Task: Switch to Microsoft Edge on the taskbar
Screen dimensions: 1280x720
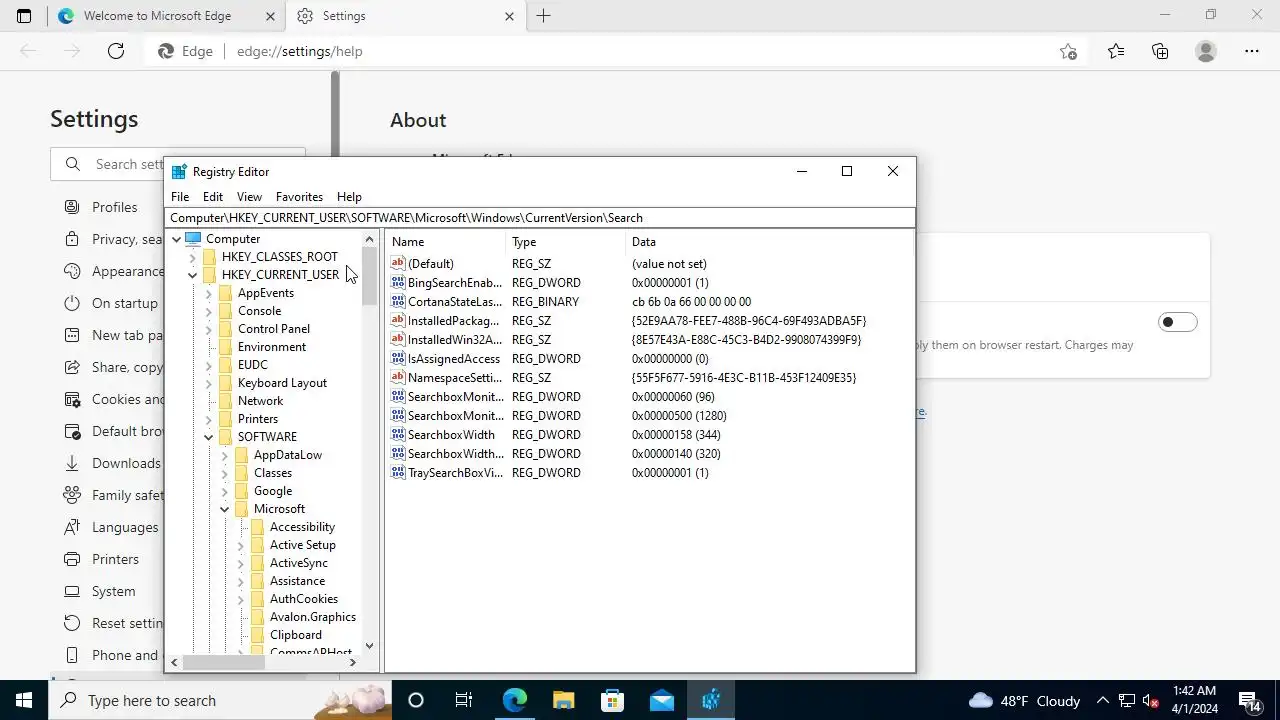Action: pos(514,700)
